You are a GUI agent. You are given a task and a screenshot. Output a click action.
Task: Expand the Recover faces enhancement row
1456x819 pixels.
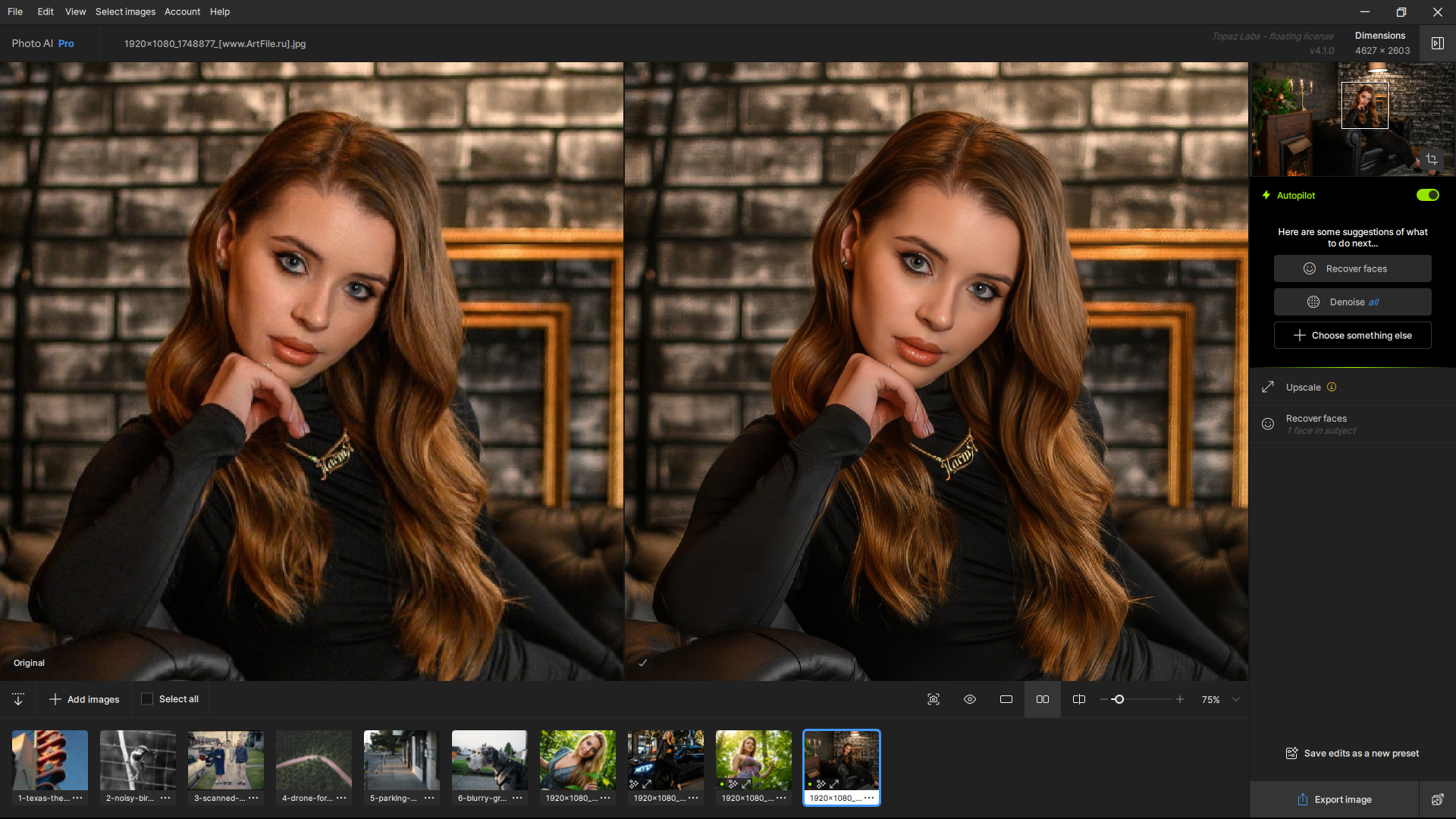(1353, 424)
